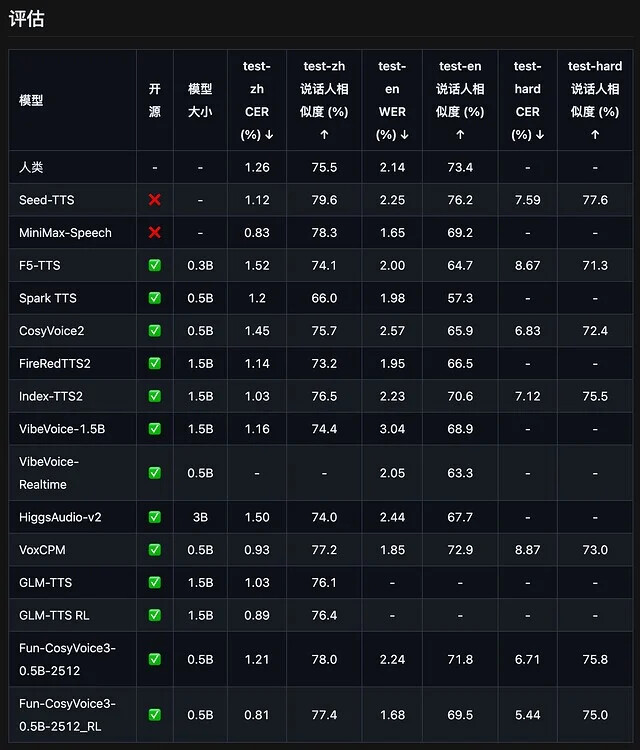The width and height of the screenshot is (640, 750).
Task: Click green checkmark beside CosyVoice2
Action: pyautogui.click(x=154, y=331)
